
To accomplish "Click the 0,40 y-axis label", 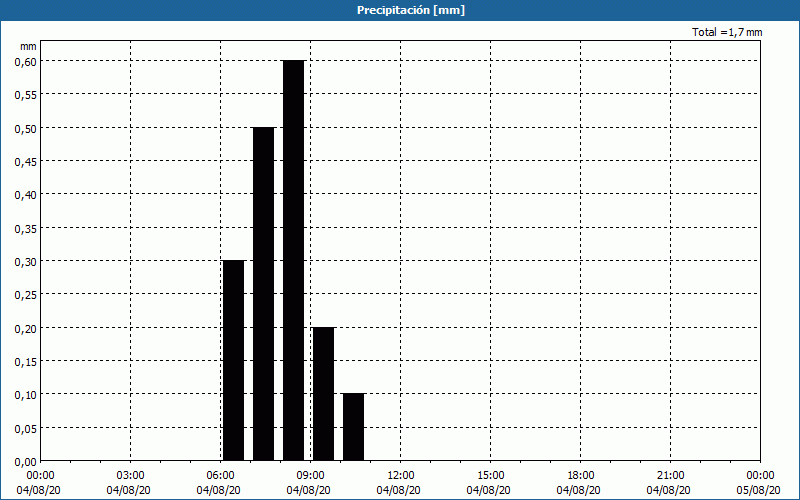I will (26, 194).
